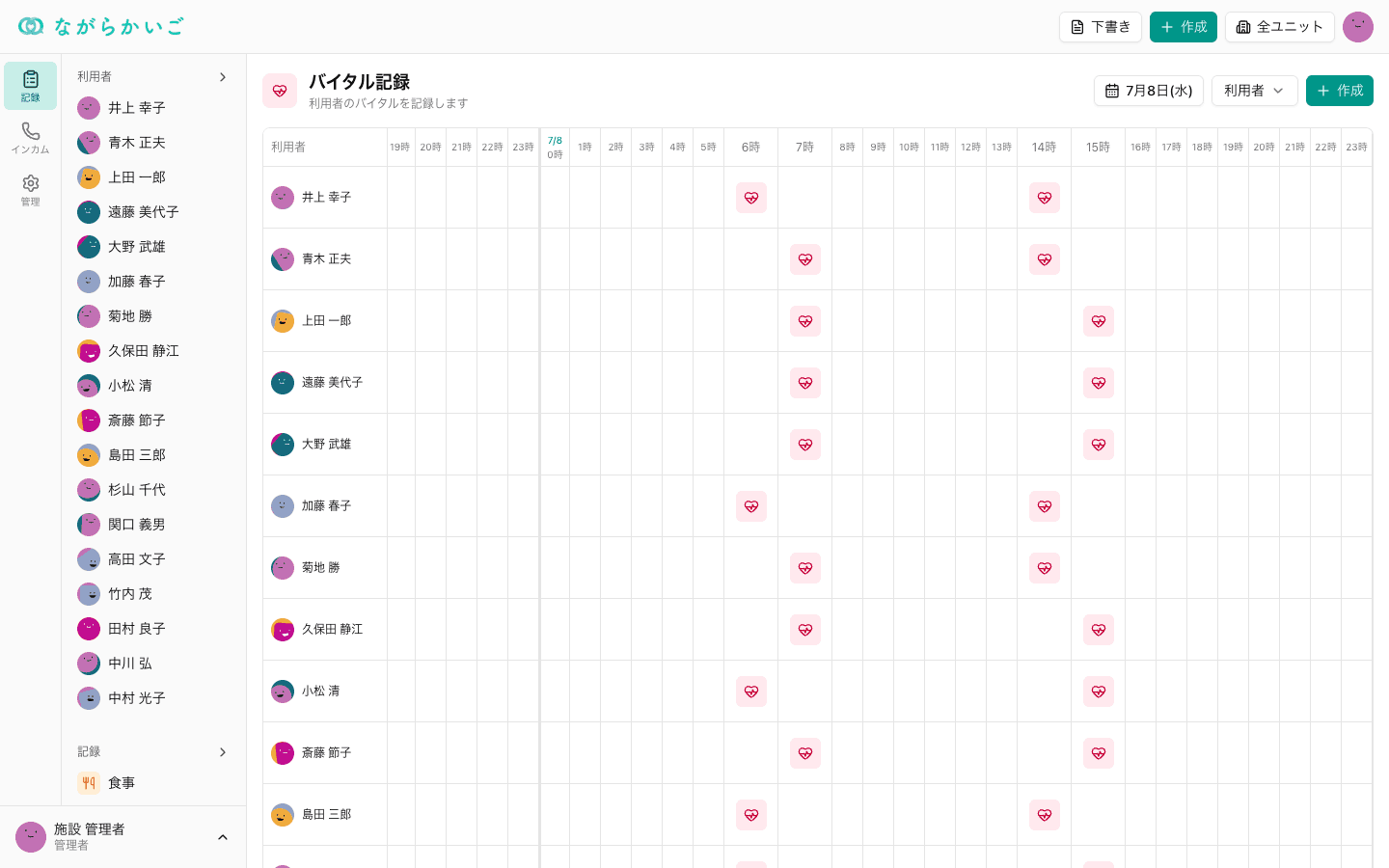Click the 全ユニット button
1389x868 pixels.
1280,27
